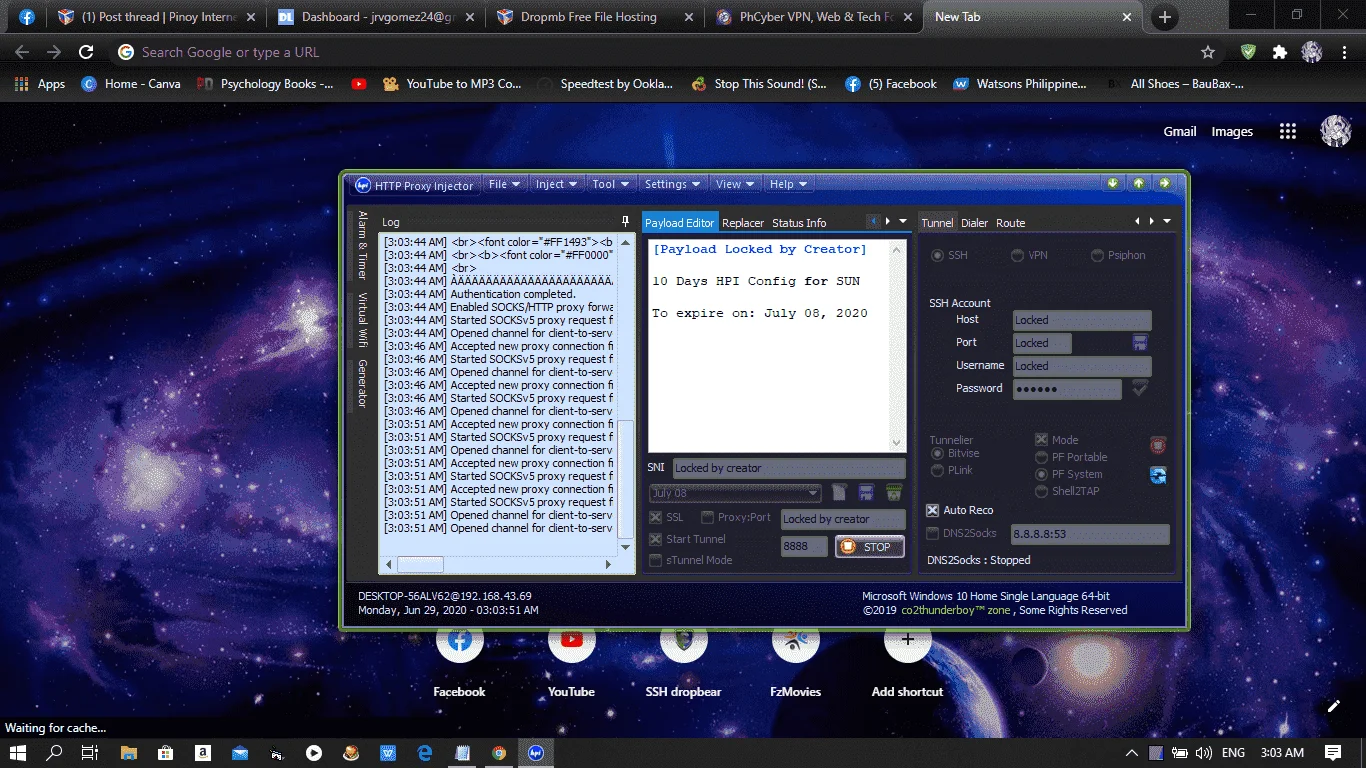Image resolution: width=1366 pixels, height=768 pixels.
Task: Open the tab list dropdown beside Route
Action: coord(1167,221)
